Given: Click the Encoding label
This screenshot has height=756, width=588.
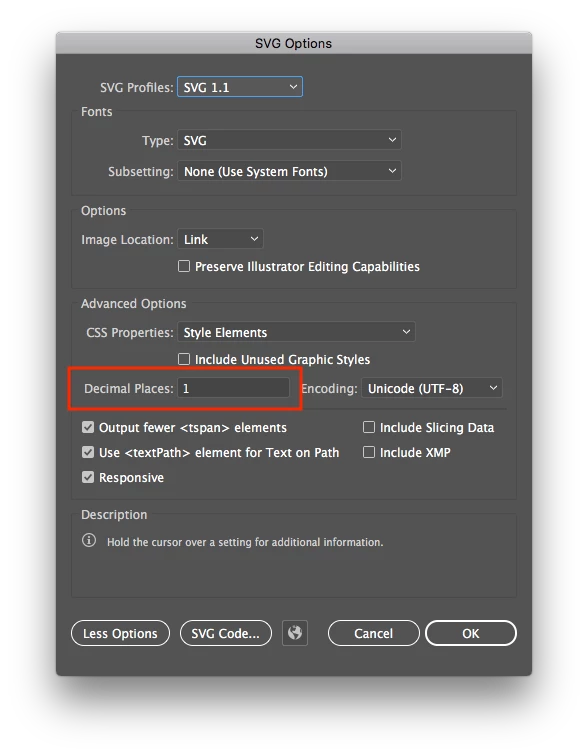Looking at the screenshot, I should click(330, 389).
